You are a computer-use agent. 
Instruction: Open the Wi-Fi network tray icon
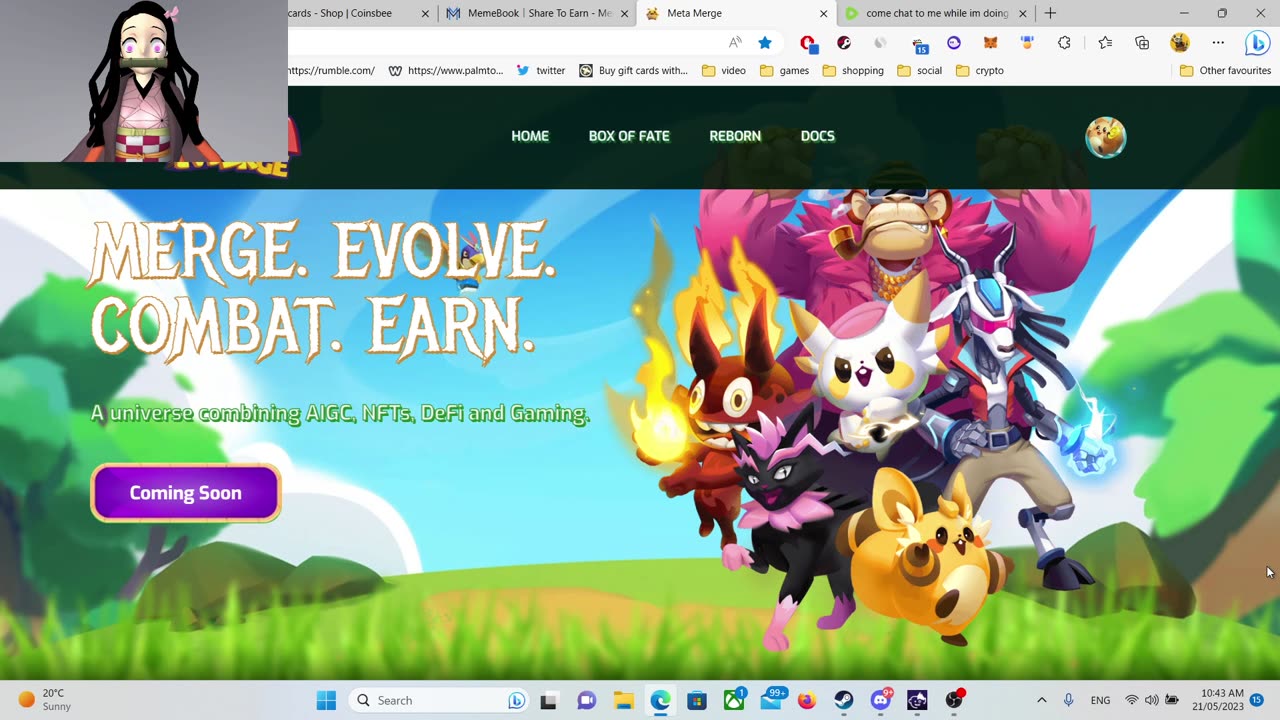[x=1132, y=700]
